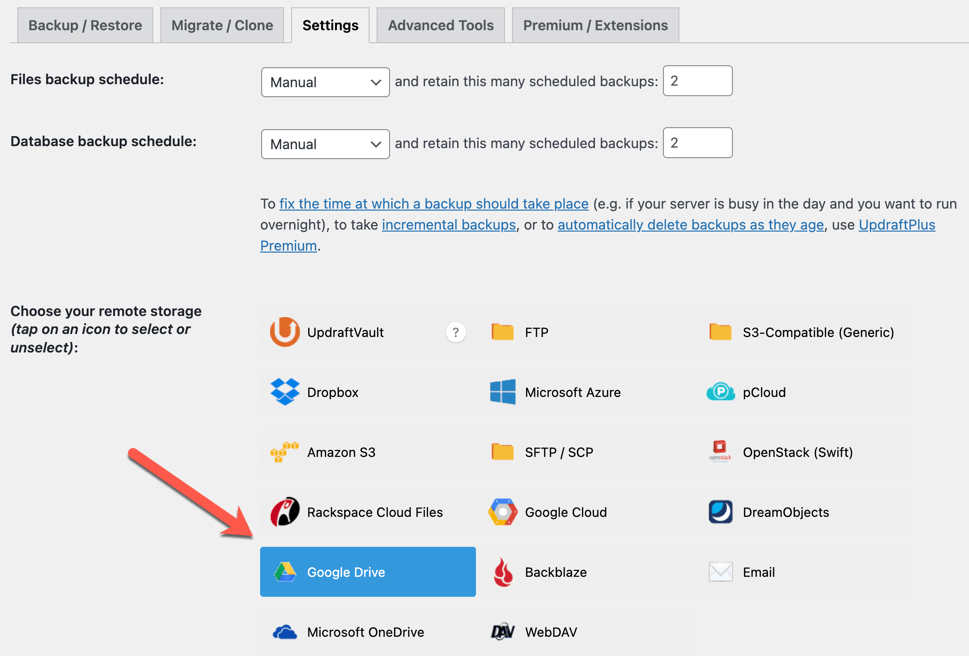Open the Database backup schedule dropdown

(325, 144)
